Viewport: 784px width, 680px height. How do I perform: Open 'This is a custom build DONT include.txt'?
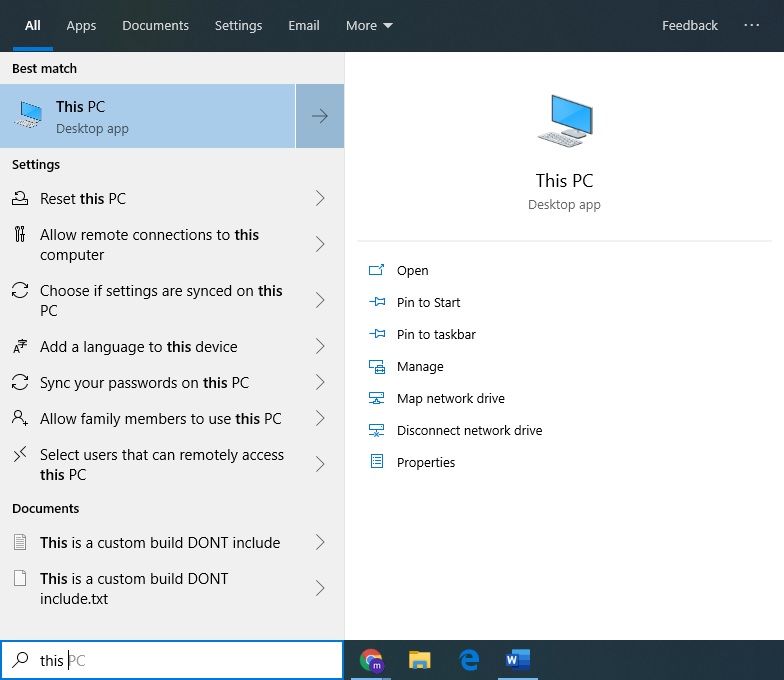click(172, 588)
